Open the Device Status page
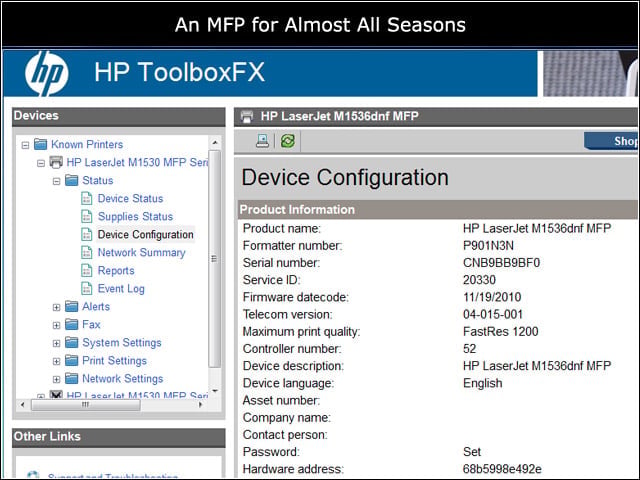640x480 pixels. click(x=130, y=198)
